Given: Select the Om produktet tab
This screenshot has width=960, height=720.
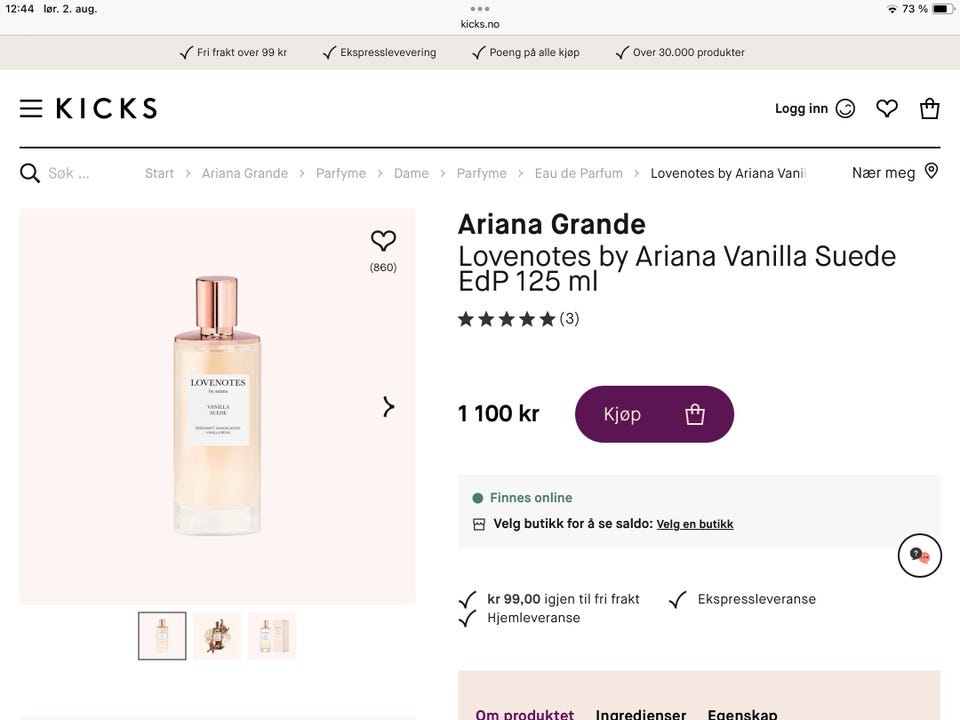Looking at the screenshot, I should [x=525, y=714].
